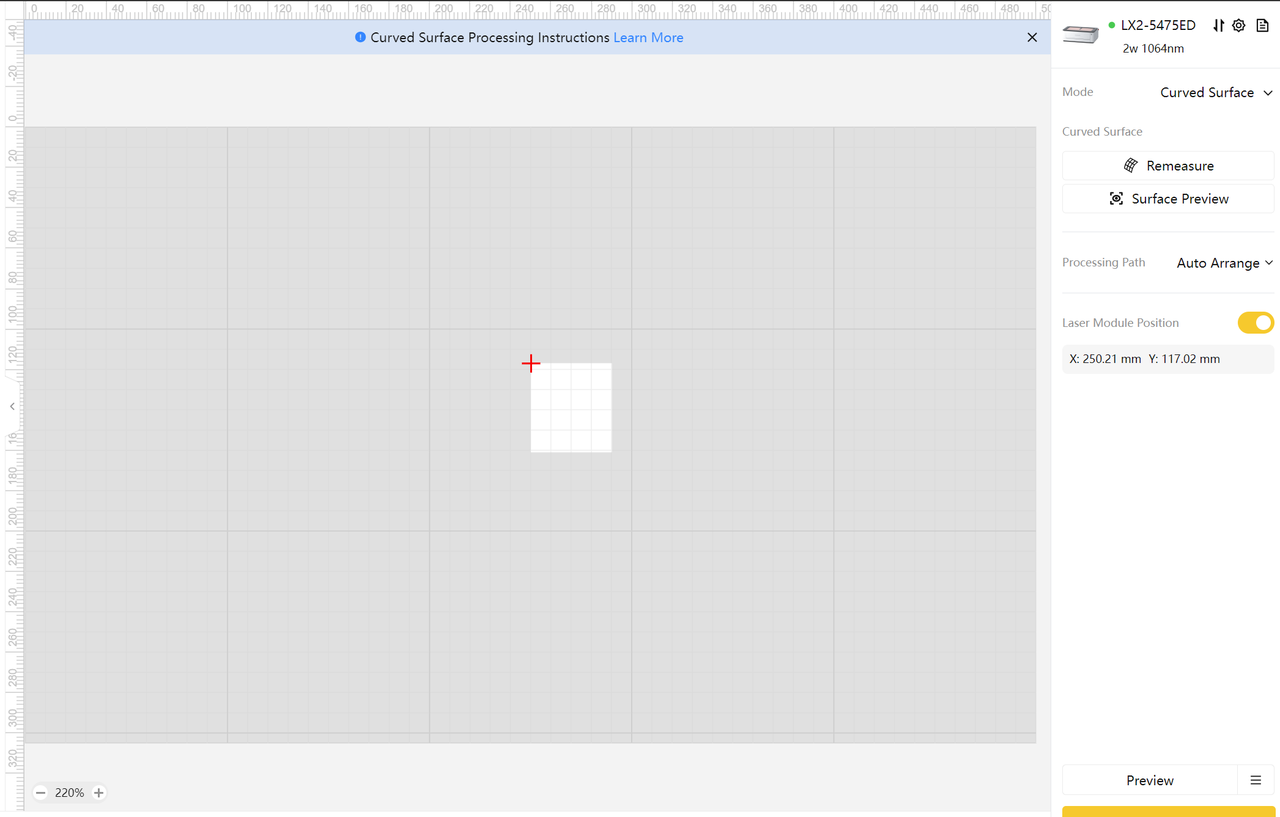Disable the Laser Module Position toggle

(1255, 322)
